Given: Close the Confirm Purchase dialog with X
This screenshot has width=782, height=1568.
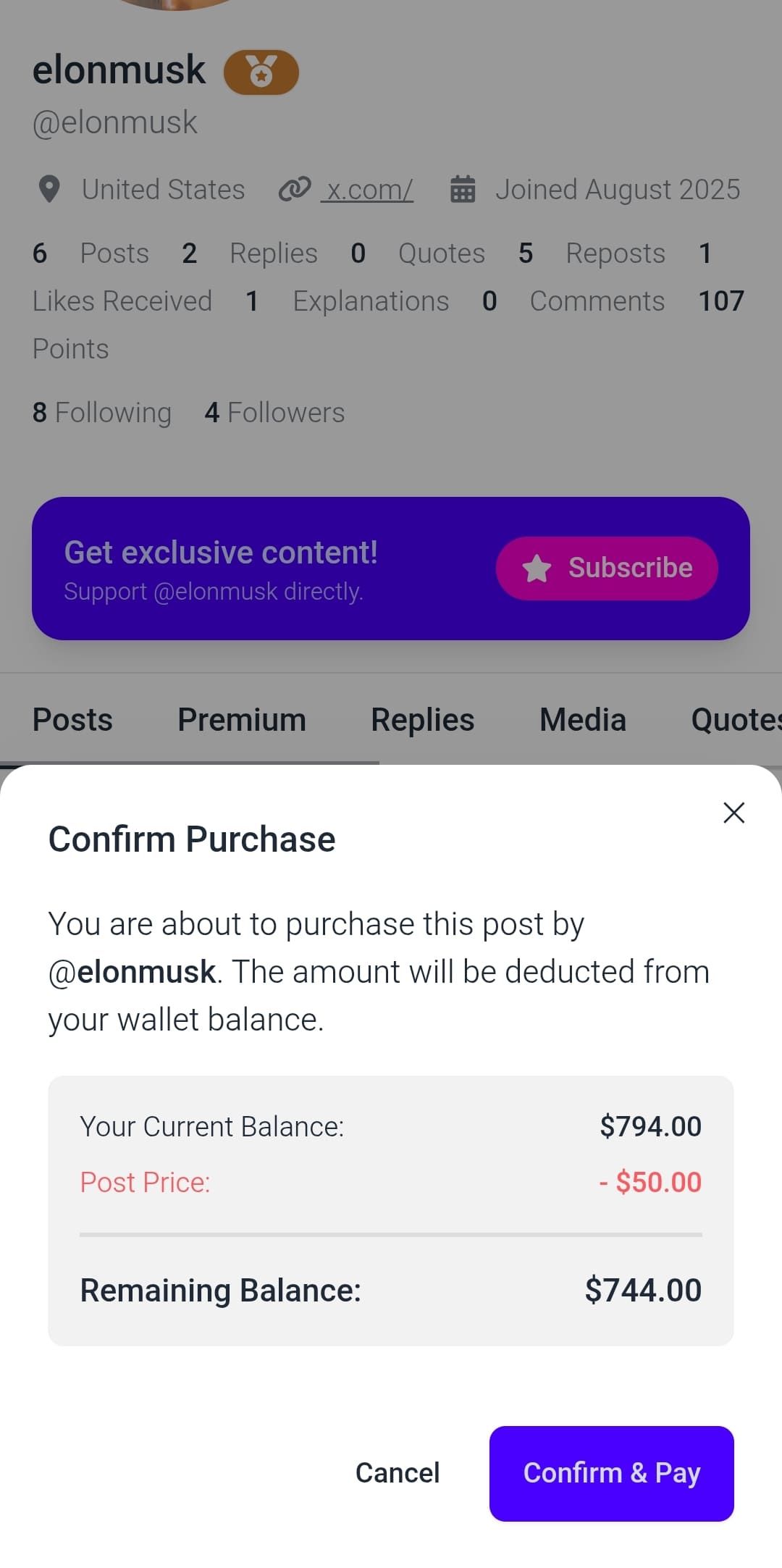Looking at the screenshot, I should pyautogui.click(x=733, y=813).
